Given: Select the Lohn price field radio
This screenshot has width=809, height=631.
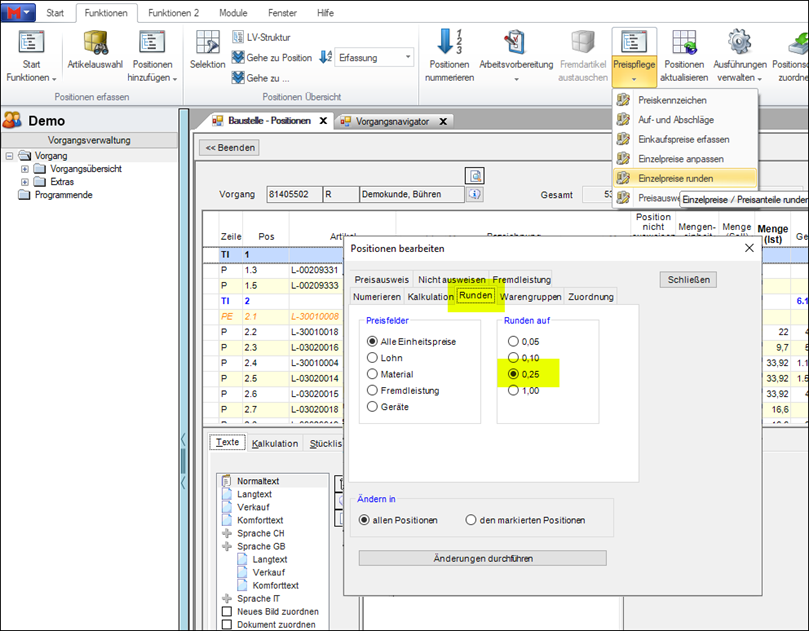Looking at the screenshot, I should 374,357.
